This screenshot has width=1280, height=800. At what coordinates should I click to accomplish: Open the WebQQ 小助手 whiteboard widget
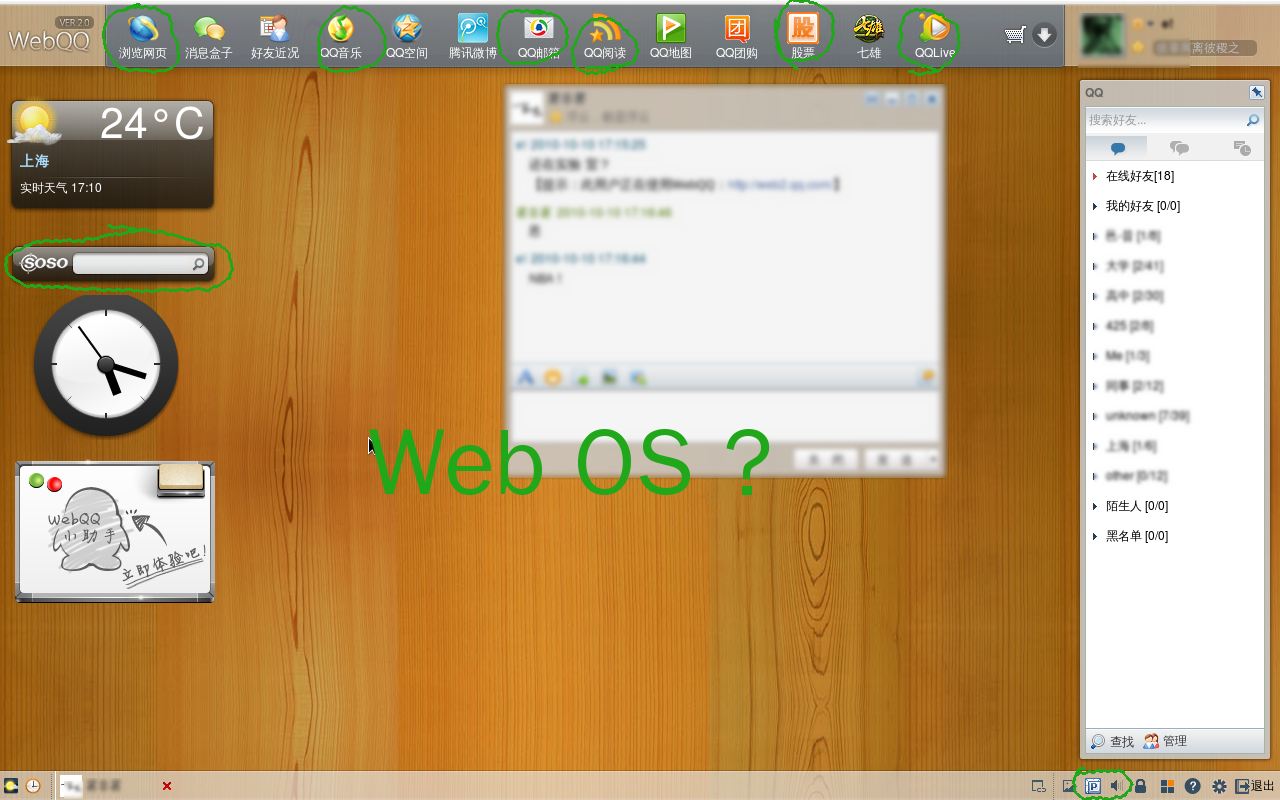(x=114, y=532)
